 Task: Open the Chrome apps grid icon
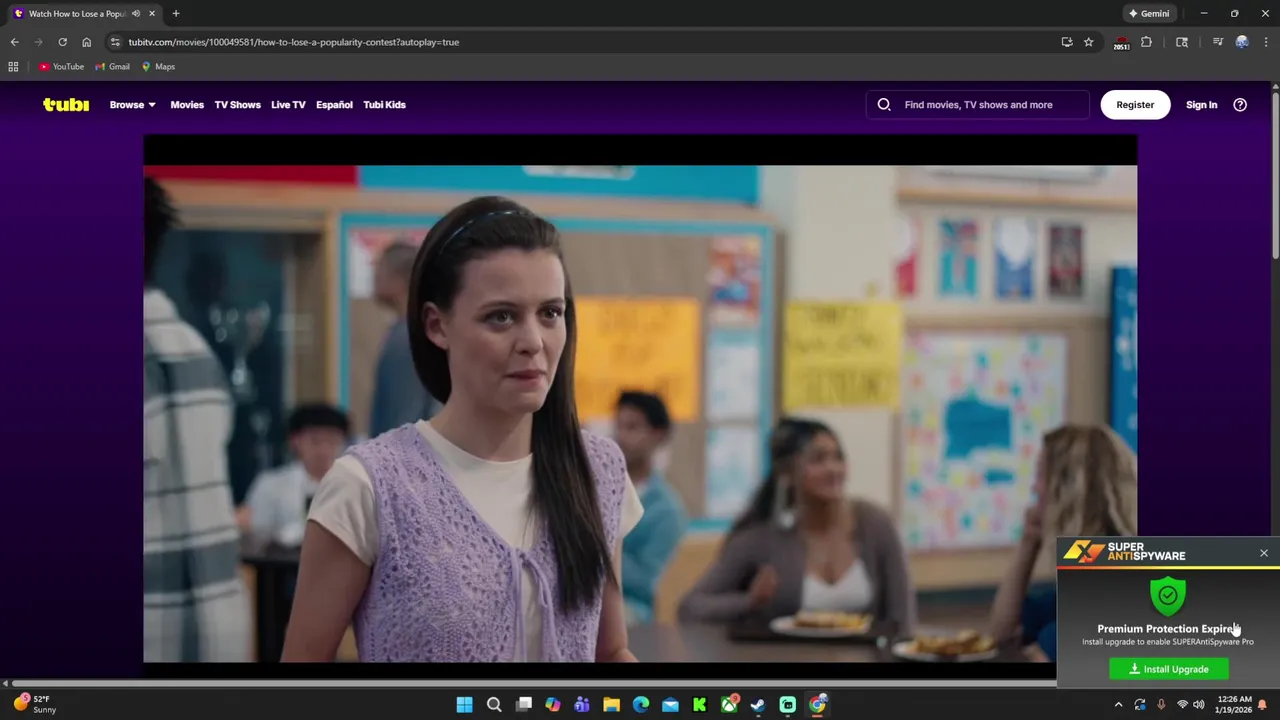pos(13,67)
